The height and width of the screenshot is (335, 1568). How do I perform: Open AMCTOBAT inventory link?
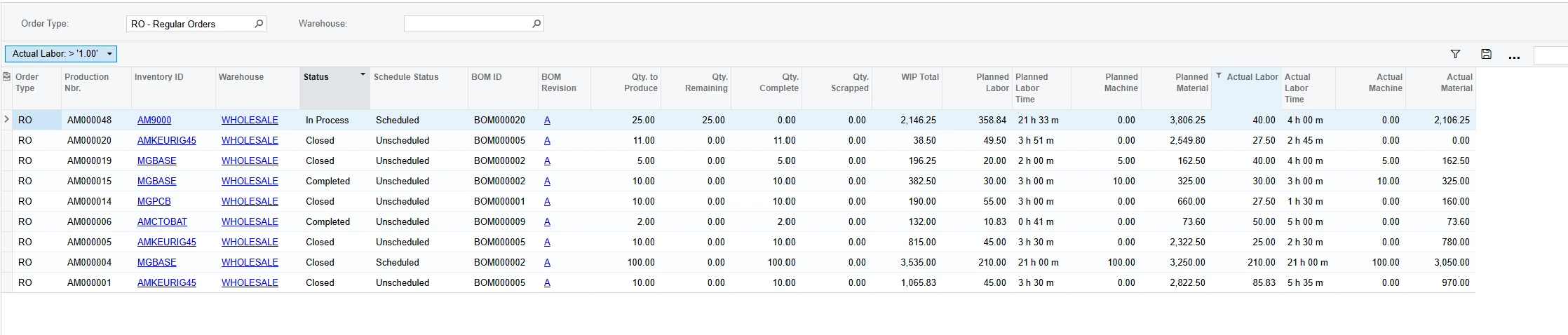click(163, 221)
